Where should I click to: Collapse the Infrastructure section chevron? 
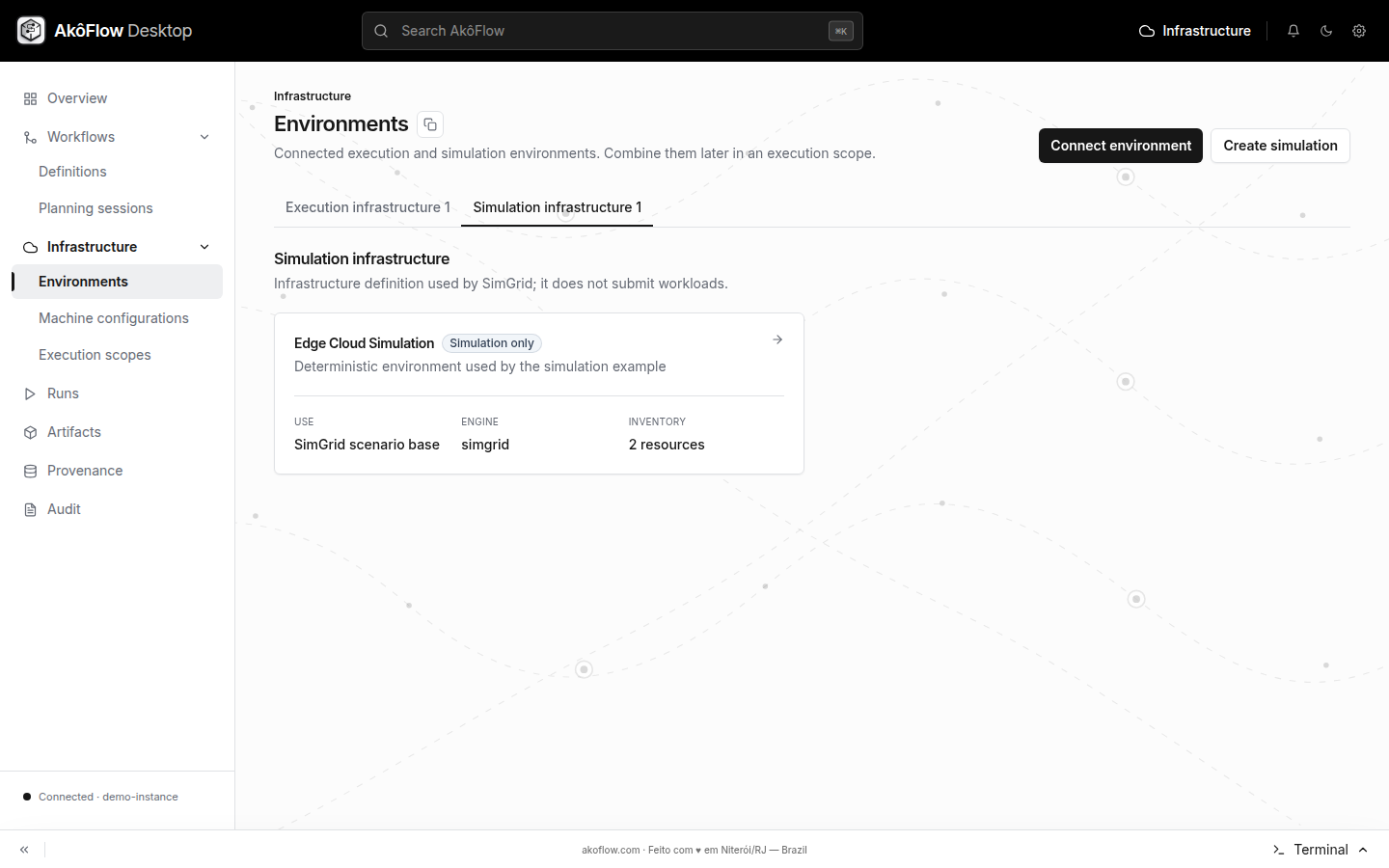(x=204, y=247)
